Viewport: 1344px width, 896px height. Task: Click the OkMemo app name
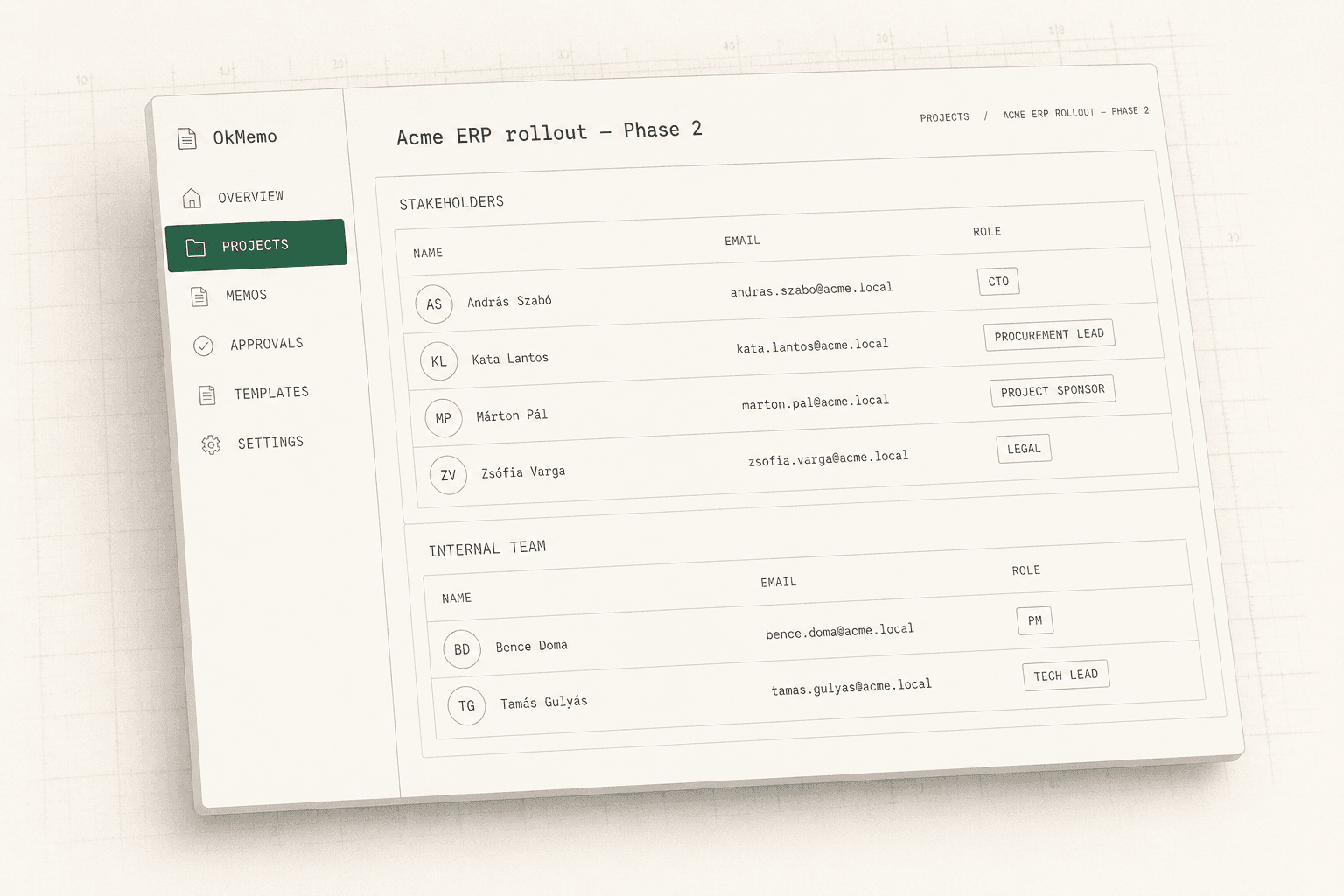click(245, 136)
